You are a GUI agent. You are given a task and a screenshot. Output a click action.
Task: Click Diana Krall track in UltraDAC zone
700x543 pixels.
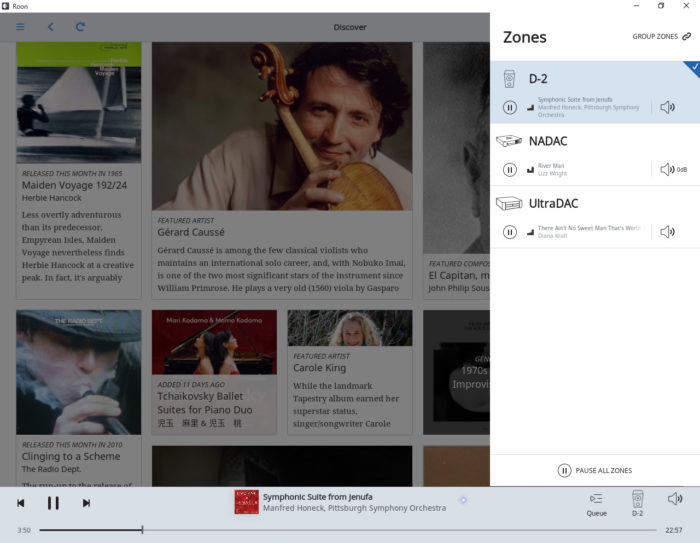pos(552,236)
